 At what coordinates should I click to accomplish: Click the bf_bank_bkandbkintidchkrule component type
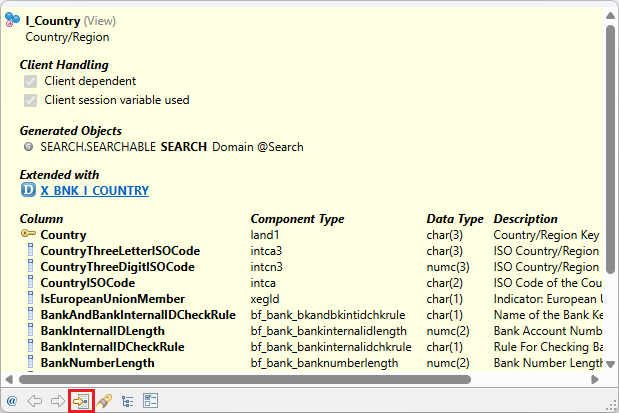click(328, 315)
